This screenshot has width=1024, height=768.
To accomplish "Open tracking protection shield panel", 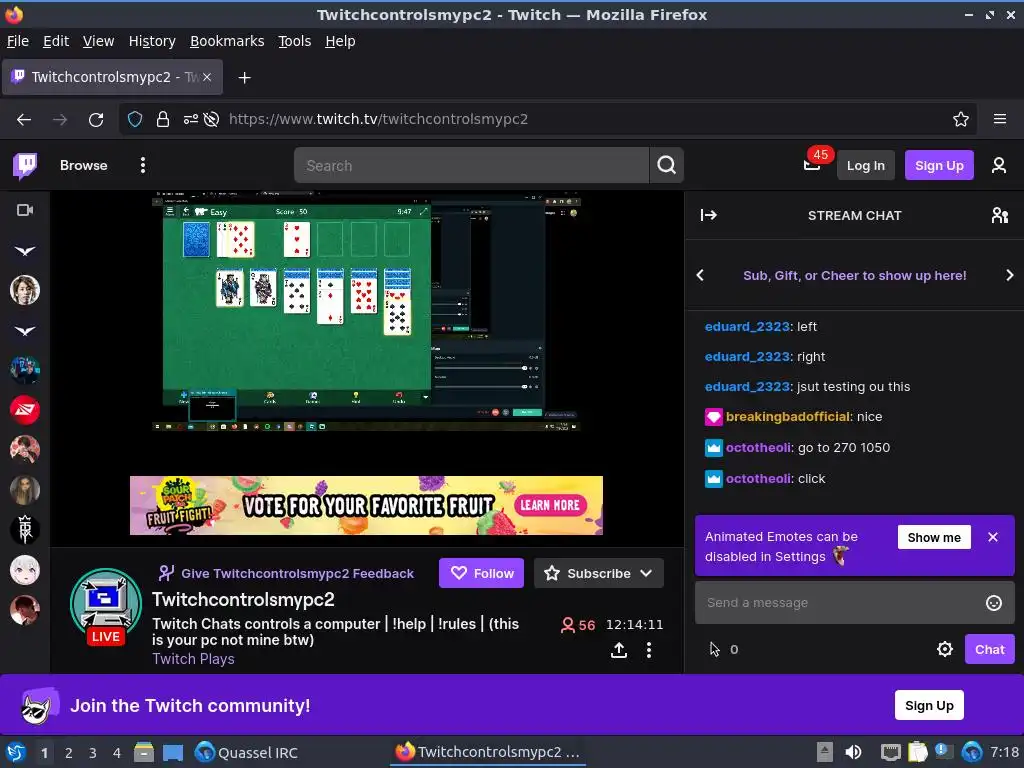I will click(135, 120).
